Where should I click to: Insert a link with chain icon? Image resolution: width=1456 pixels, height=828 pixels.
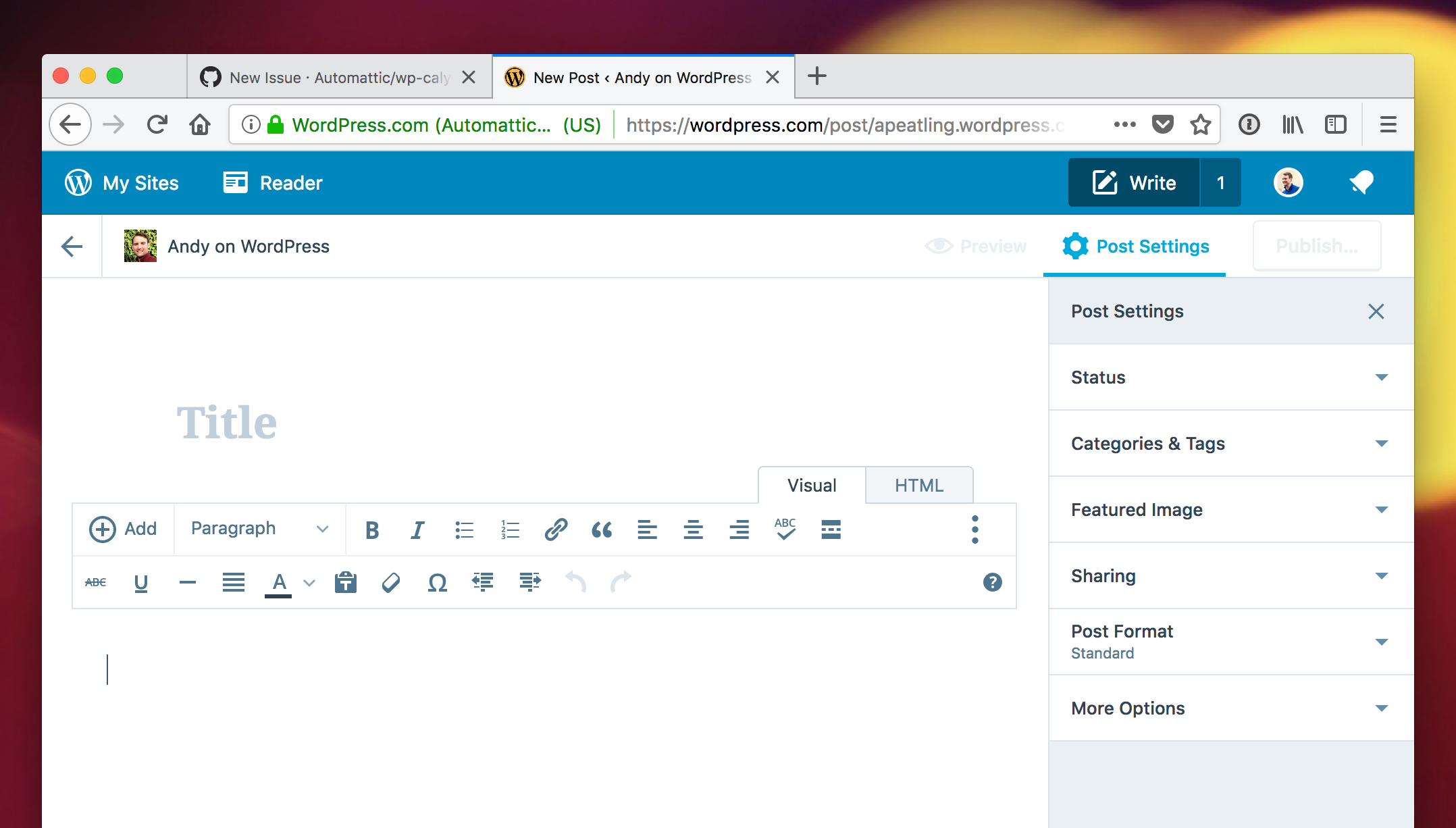coord(555,530)
